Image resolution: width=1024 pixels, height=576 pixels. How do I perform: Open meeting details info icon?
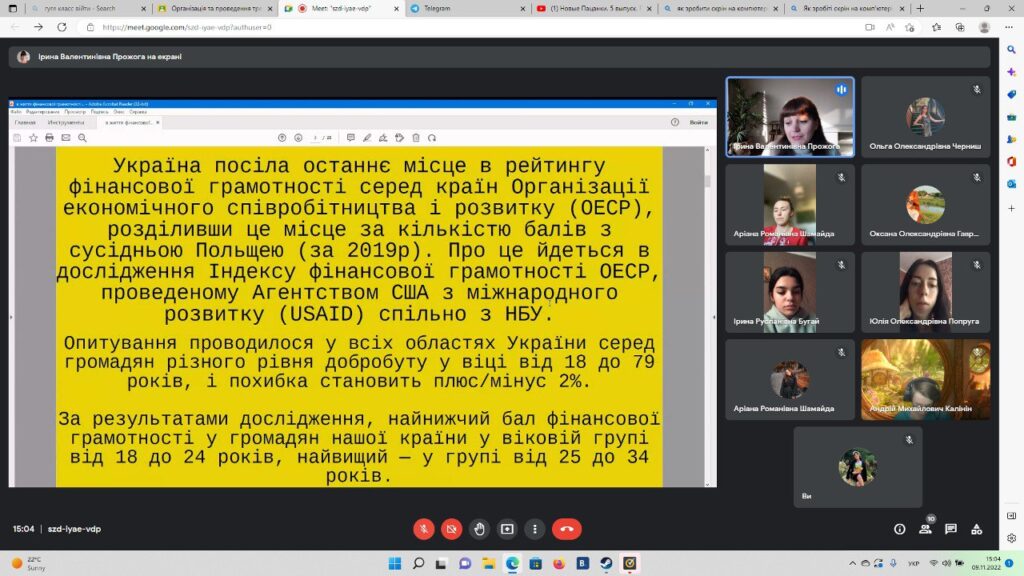click(899, 529)
